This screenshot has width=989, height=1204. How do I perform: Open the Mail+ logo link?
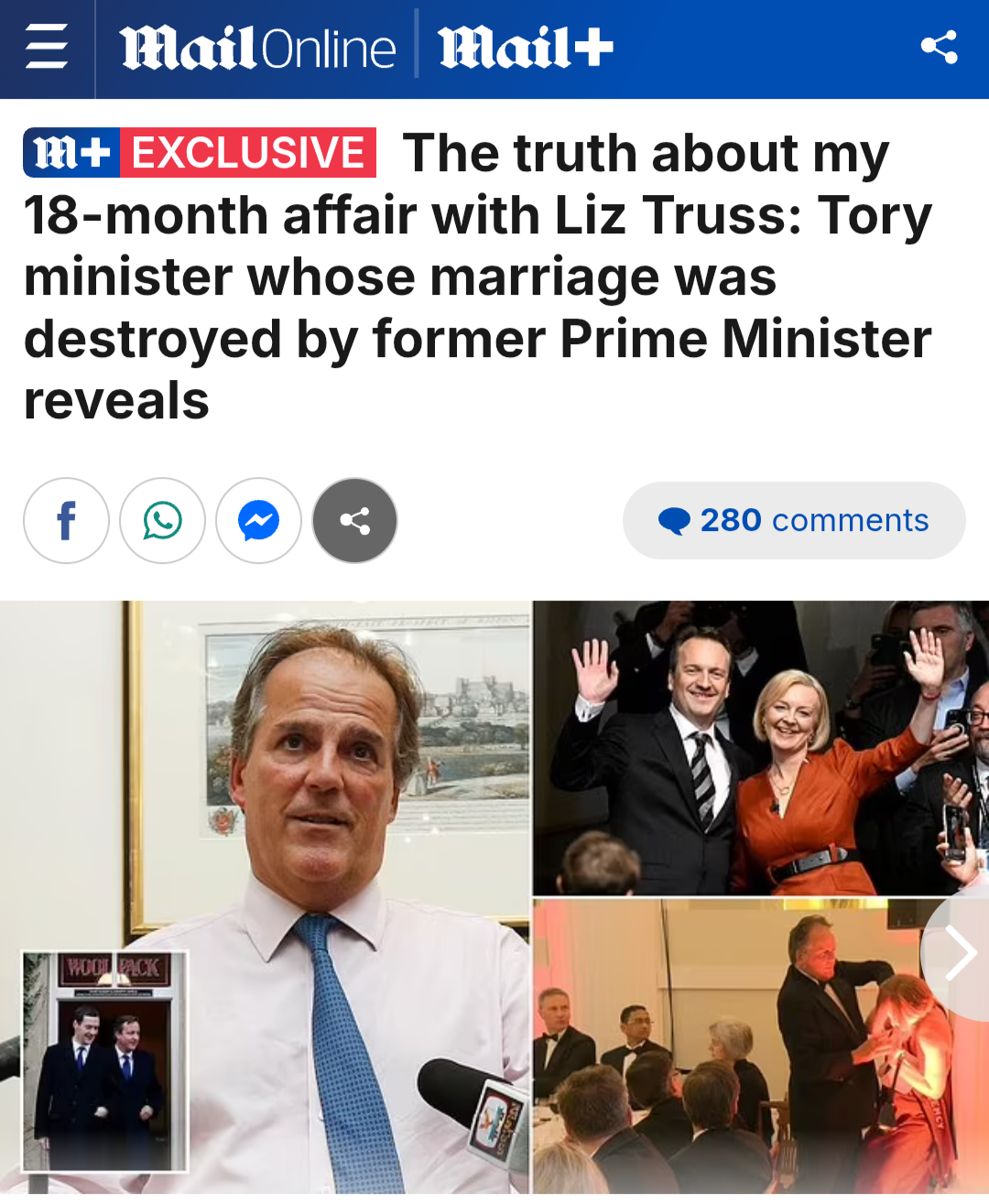[526, 48]
